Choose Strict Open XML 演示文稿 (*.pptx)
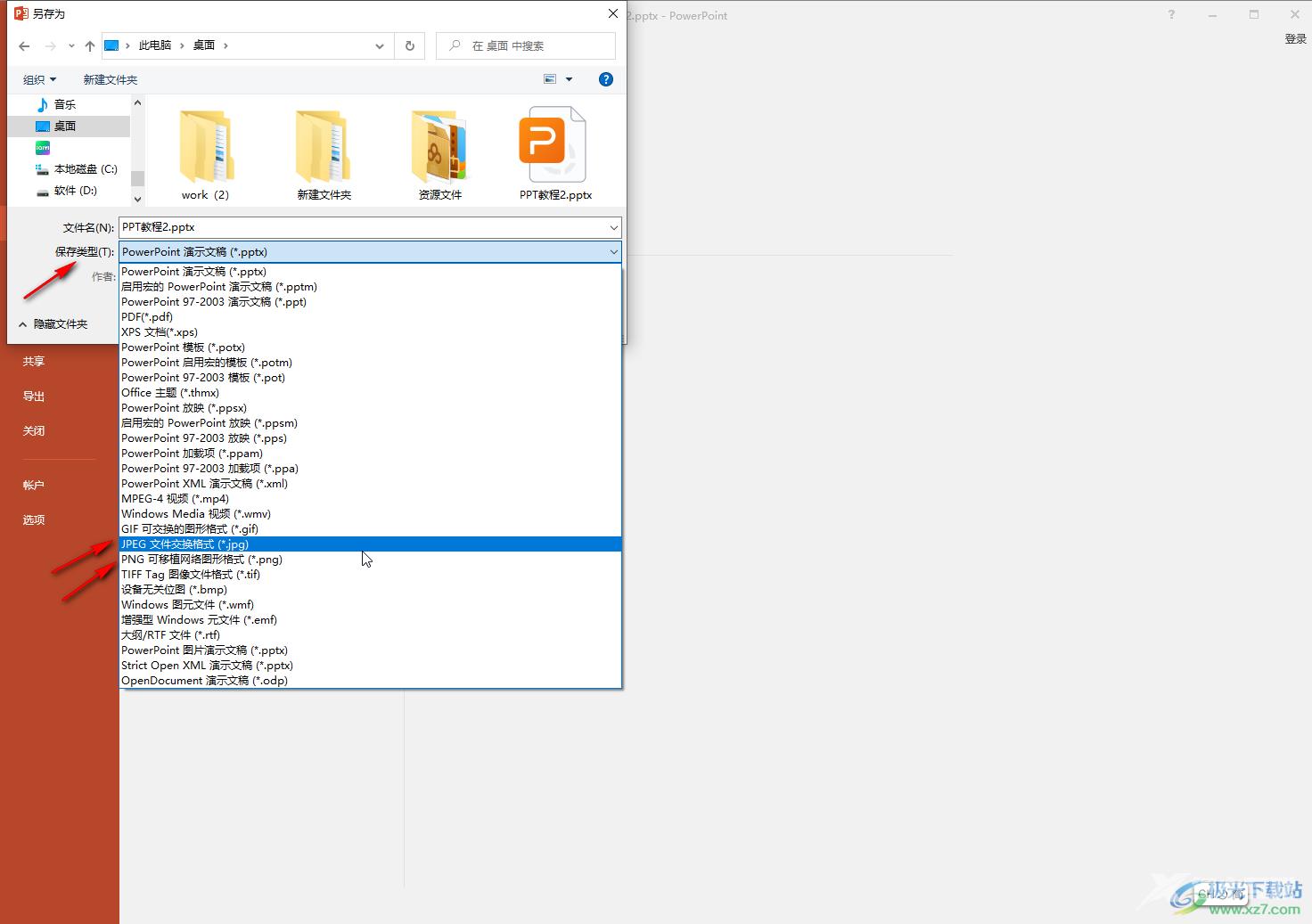The width and height of the screenshot is (1312, 924). coord(371,666)
